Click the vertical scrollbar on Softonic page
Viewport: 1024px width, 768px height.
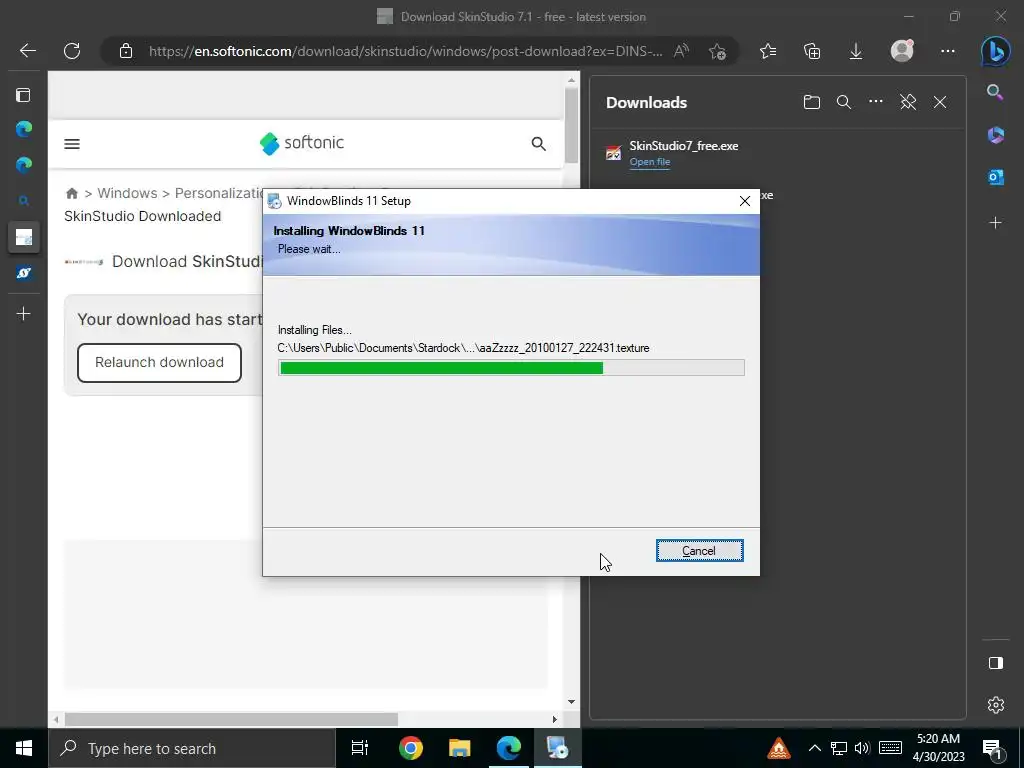[x=571, y=124]
